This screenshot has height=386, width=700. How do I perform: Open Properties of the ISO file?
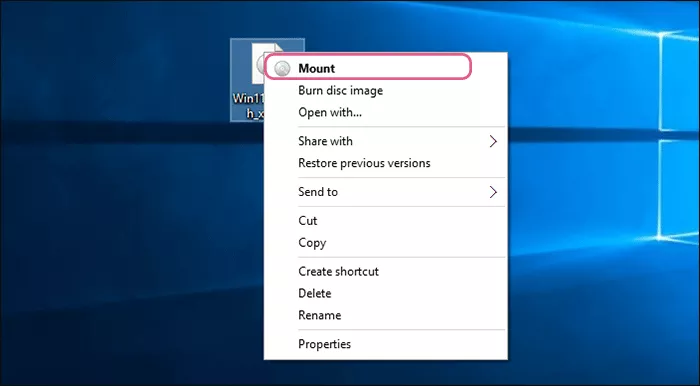point(386,344)
